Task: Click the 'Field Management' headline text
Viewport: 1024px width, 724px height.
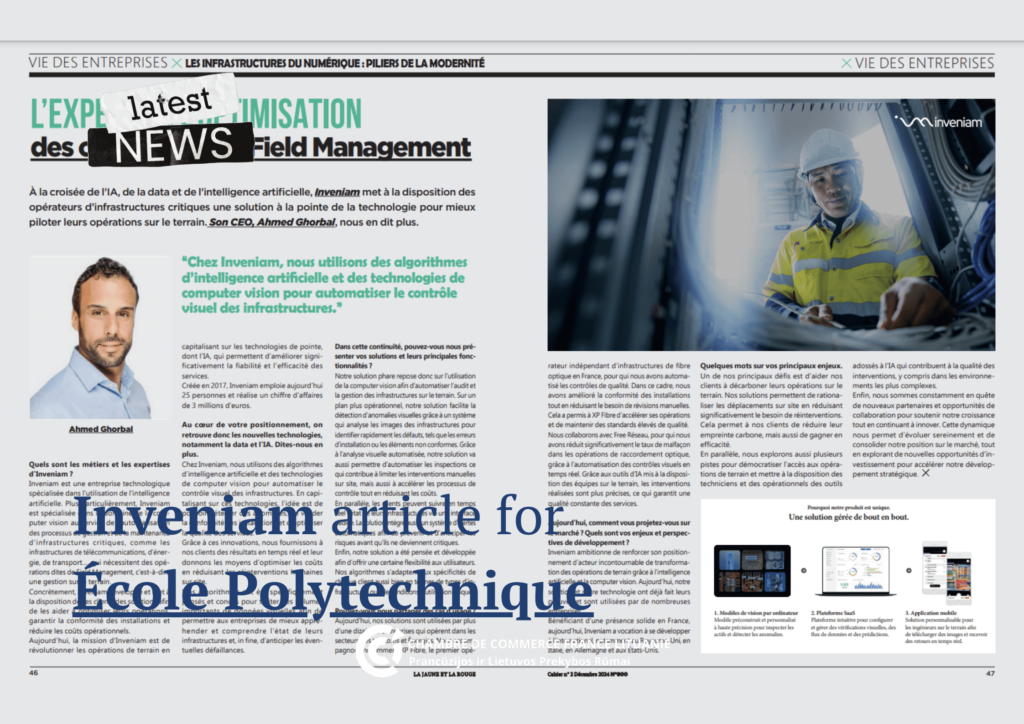Action: 362,148
